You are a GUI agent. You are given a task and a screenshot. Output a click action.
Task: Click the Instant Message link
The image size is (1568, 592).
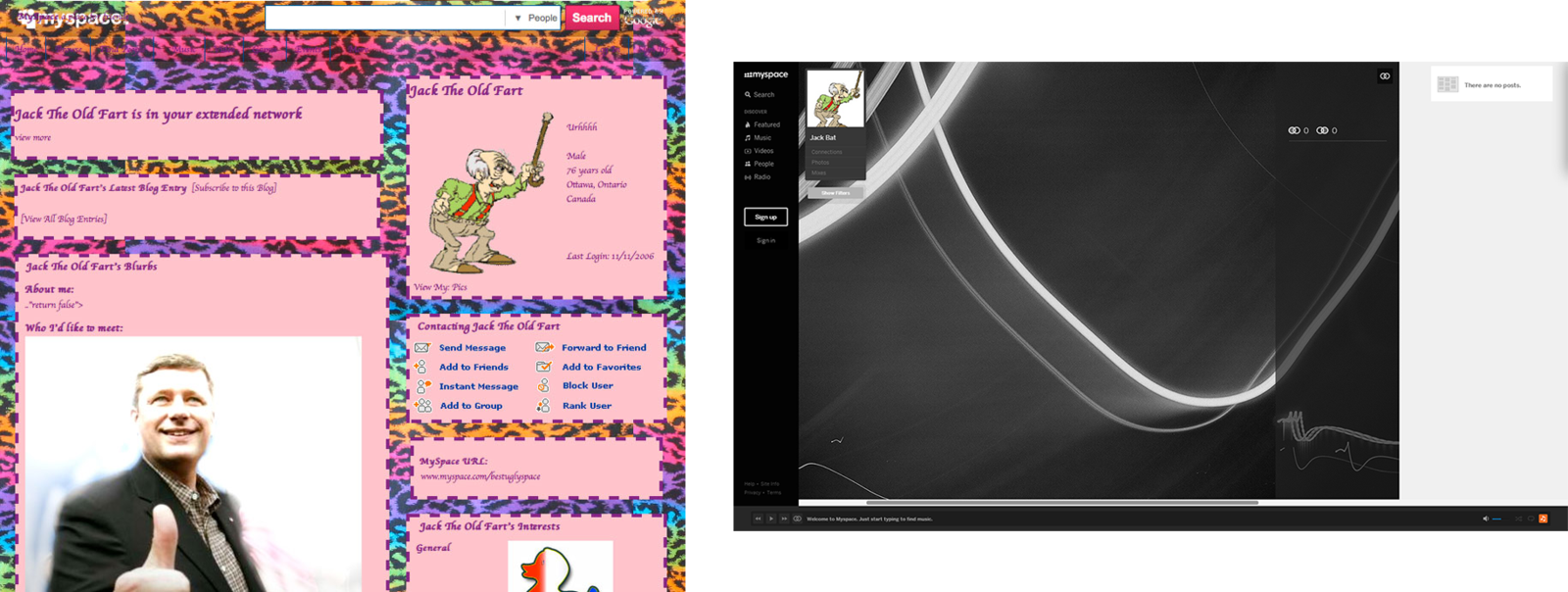point(478,386)
